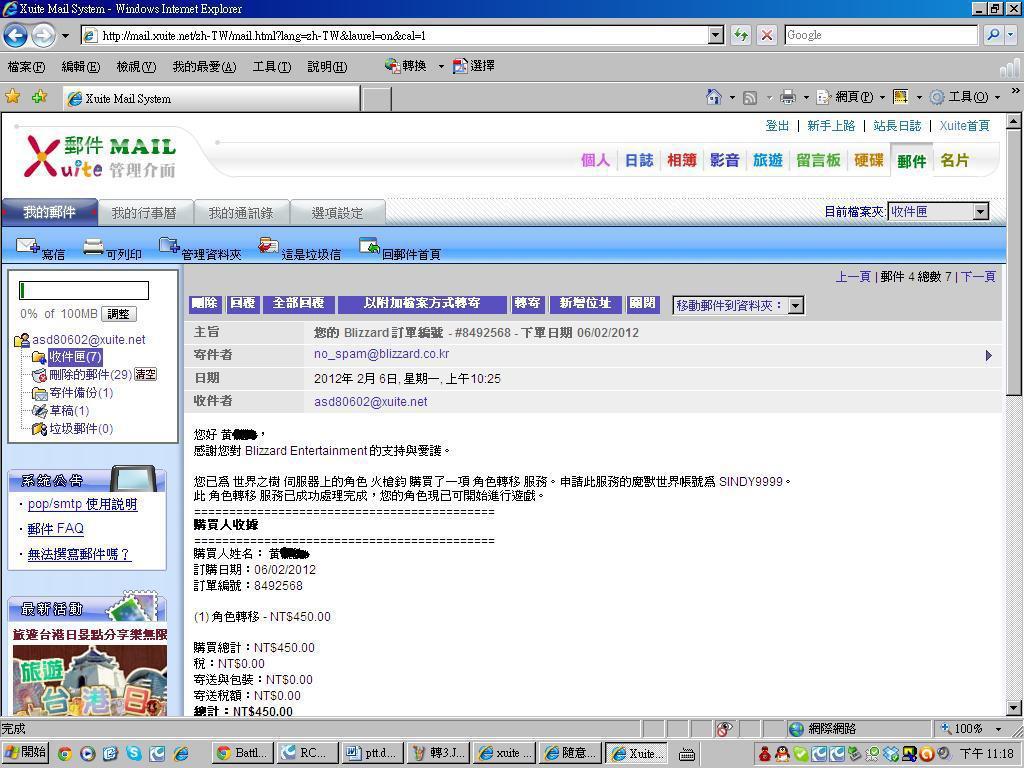This screenshot has width=1024, height=768.
Task: Switch to 選項設定 tab
Action: pyautogui.click(x=337, y=213)
